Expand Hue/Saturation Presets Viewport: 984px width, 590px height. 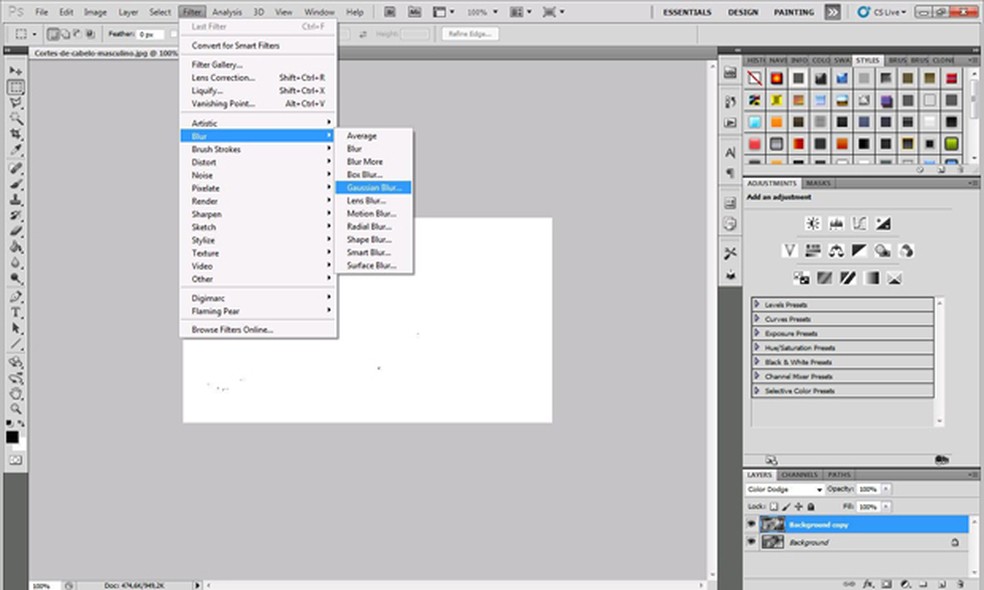[x=757, y=348]
